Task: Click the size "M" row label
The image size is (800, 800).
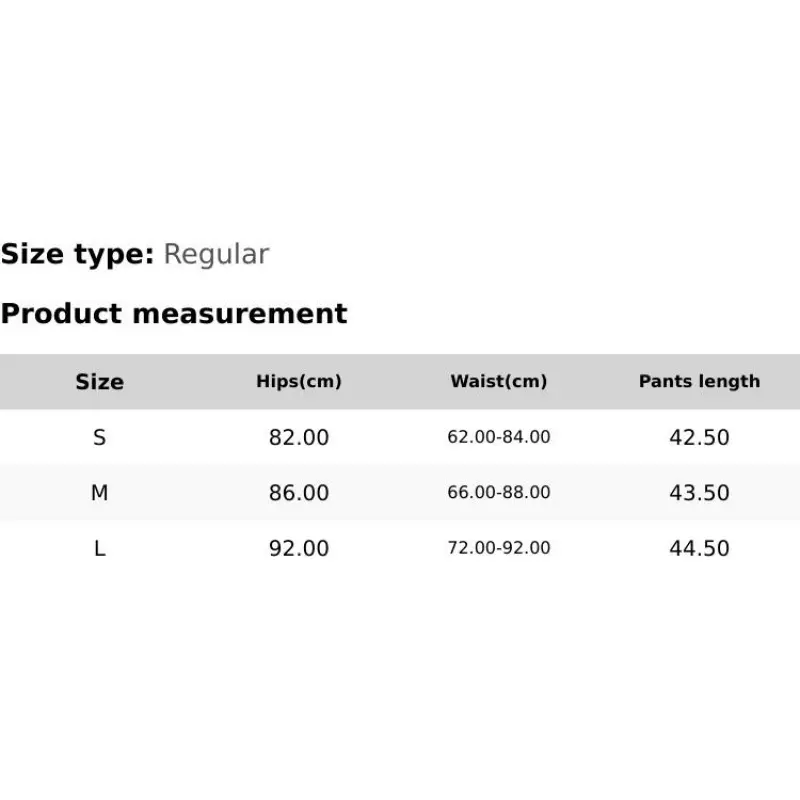Action: point(99,493)
